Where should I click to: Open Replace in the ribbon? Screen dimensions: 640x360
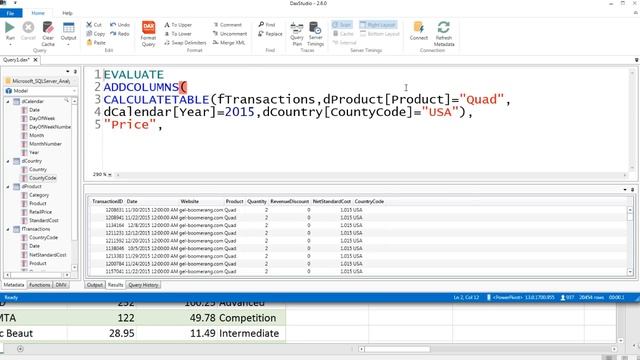pyautogui.click(x=270, y=34)
